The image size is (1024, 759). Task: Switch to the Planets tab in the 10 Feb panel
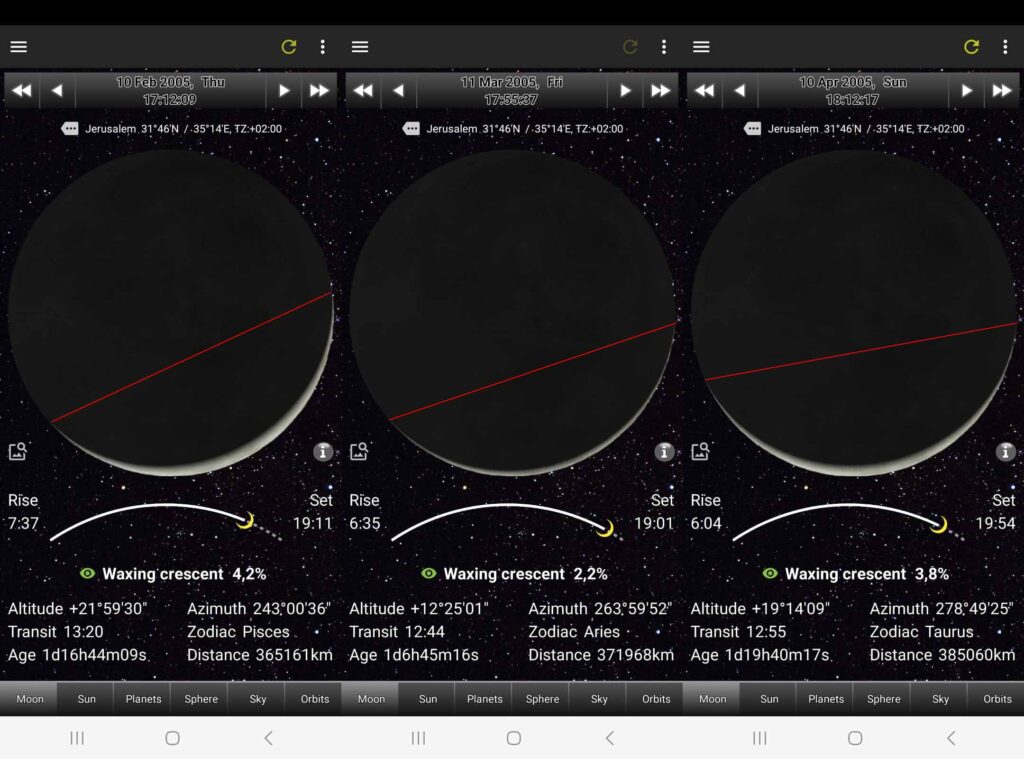(143, 699)
